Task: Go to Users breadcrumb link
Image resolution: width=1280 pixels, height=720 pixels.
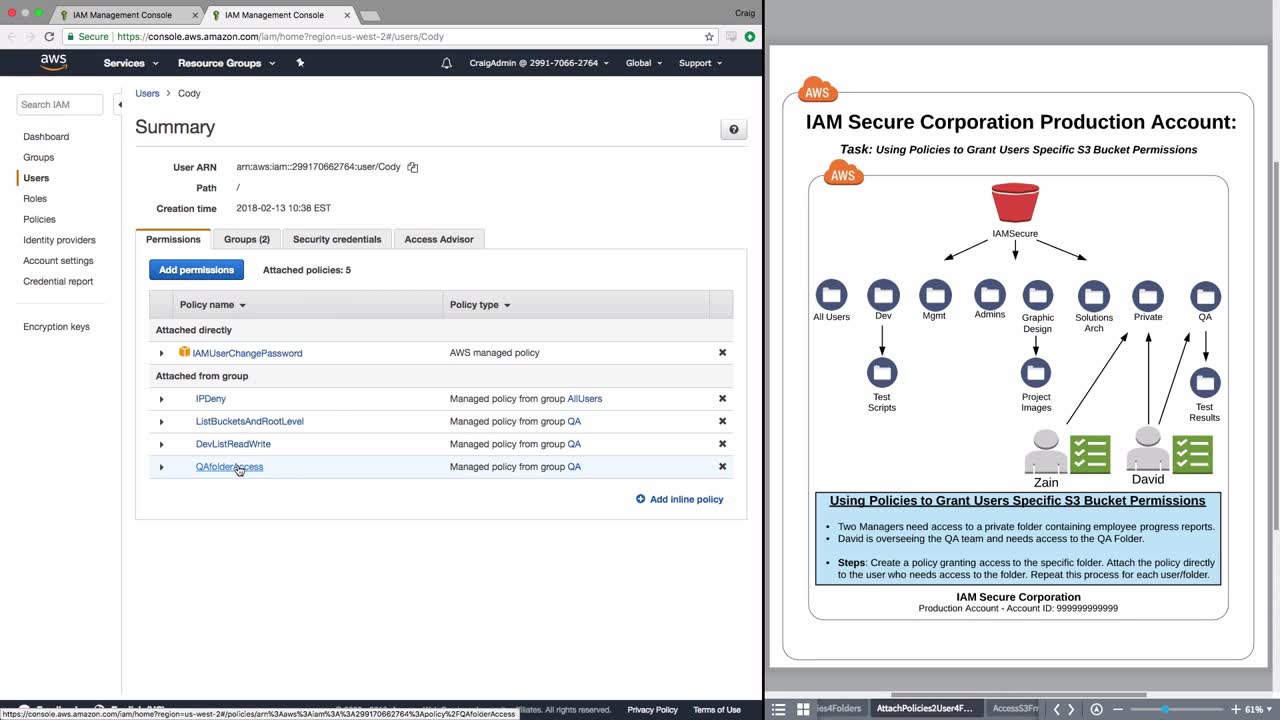Action: (x=147, y=93)
